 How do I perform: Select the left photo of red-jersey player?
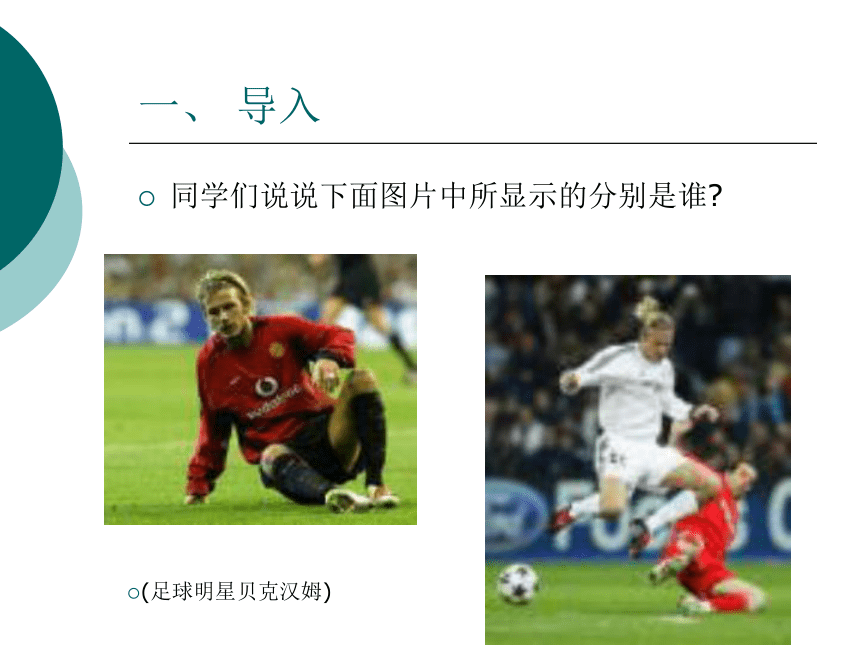point(261,389)
